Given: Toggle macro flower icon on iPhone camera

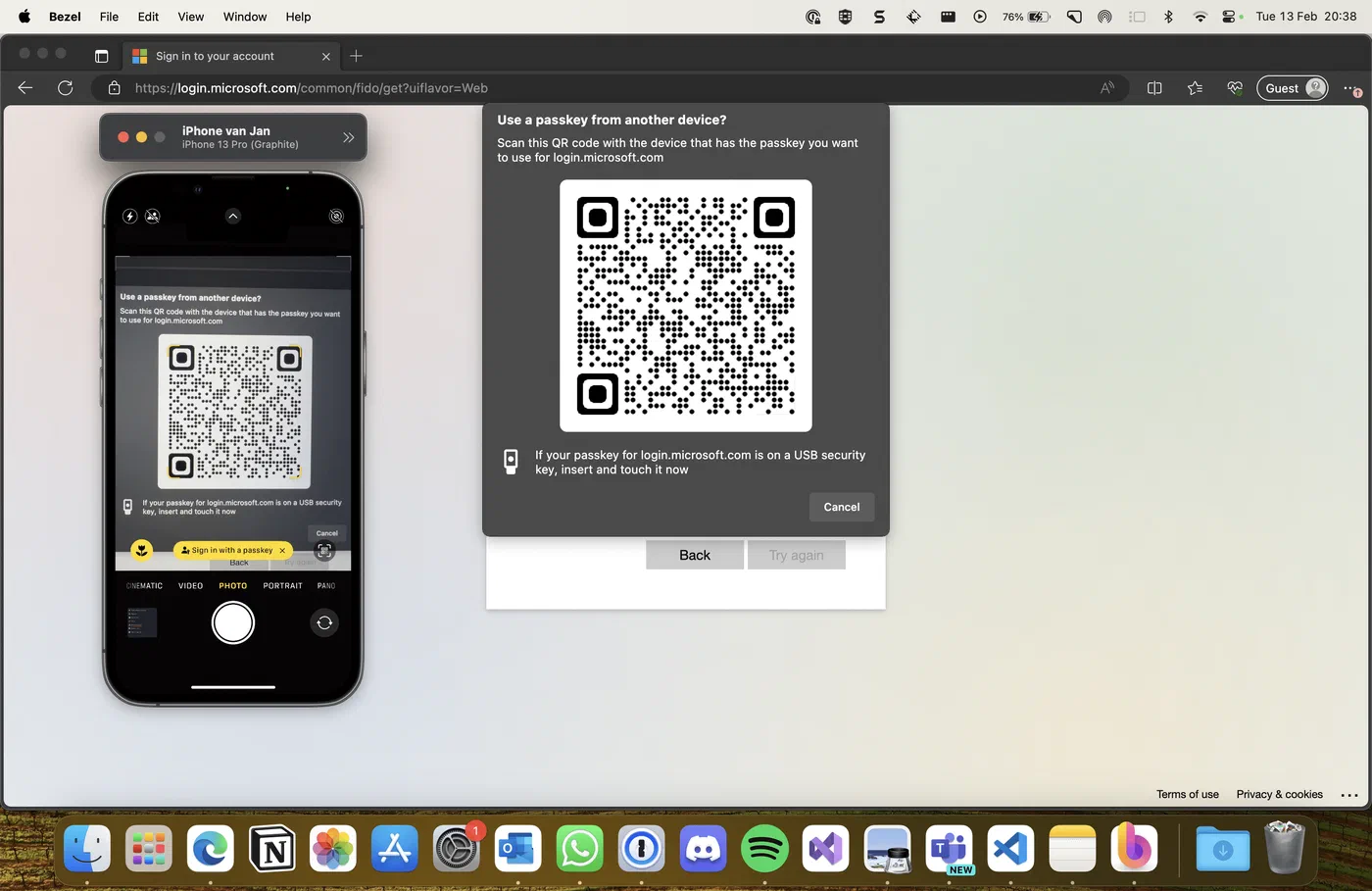Looking at the screenshot, I should click(142, 550).
